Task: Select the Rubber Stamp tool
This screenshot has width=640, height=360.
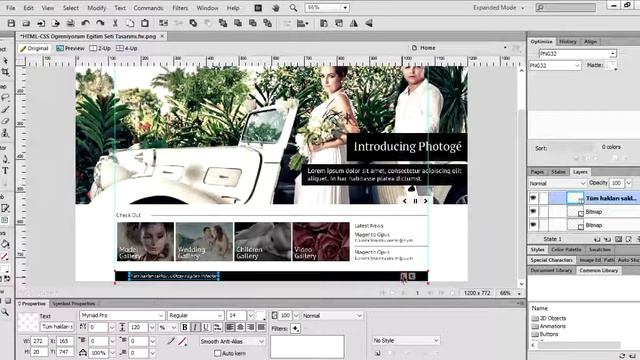Action: point(5,133)
